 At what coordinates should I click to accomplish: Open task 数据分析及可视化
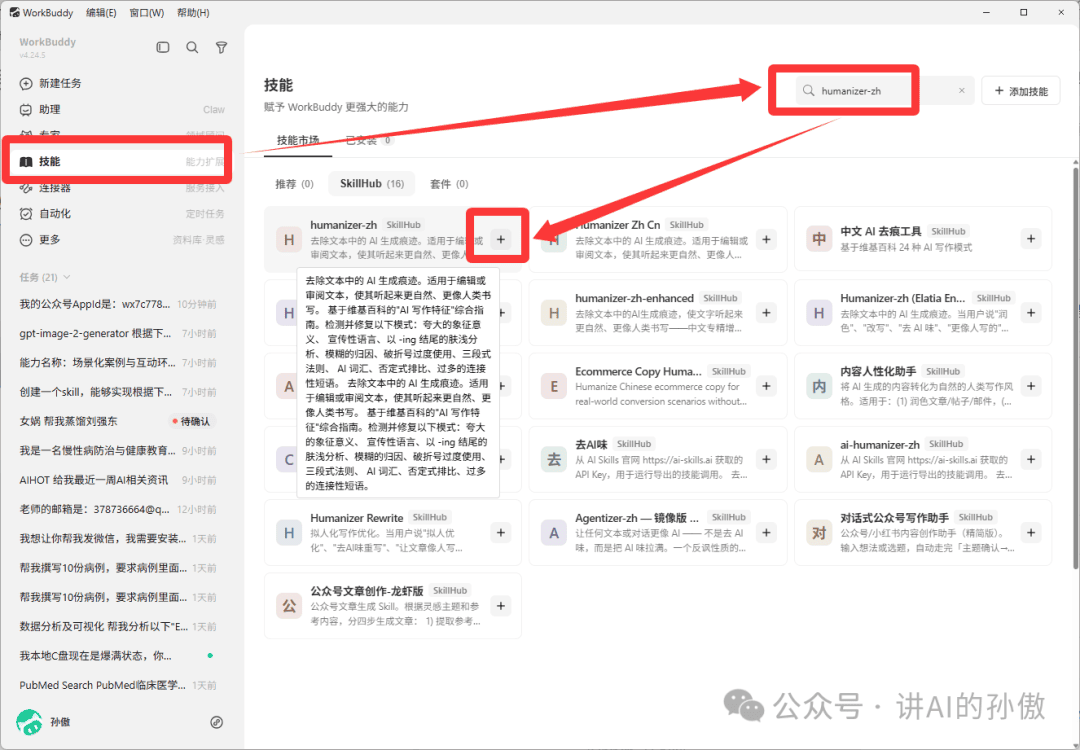[118, 626]
